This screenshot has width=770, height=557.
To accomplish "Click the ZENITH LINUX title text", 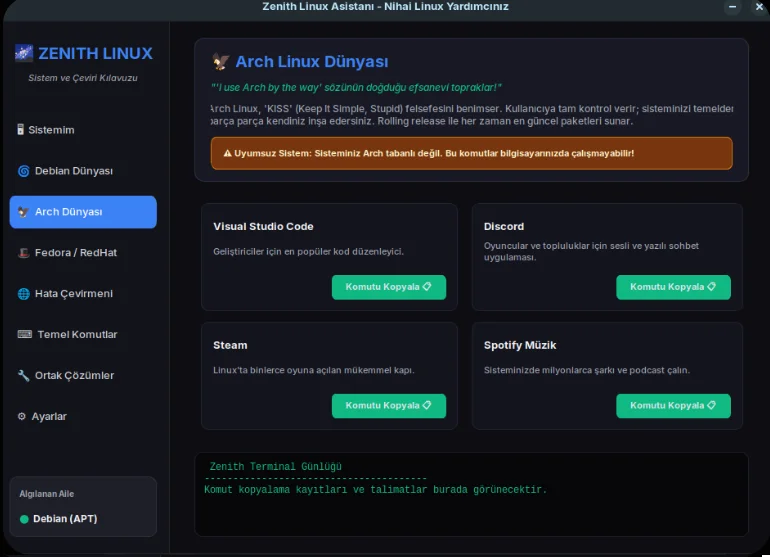I will coord(95,54).
